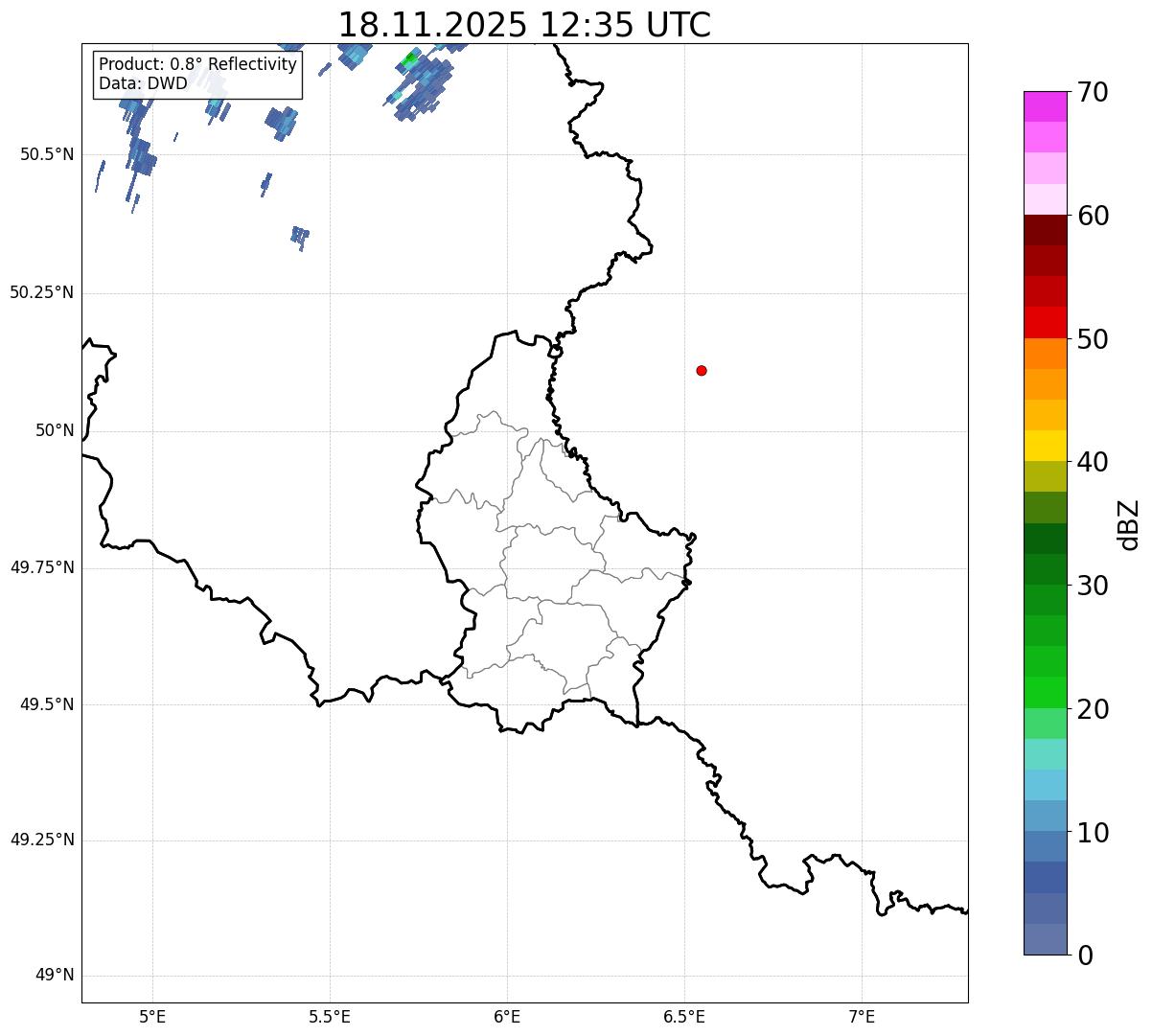Click the 49°N latitude label
This screenshot has height=1036, width=1152.
click(x=55, y=976)
